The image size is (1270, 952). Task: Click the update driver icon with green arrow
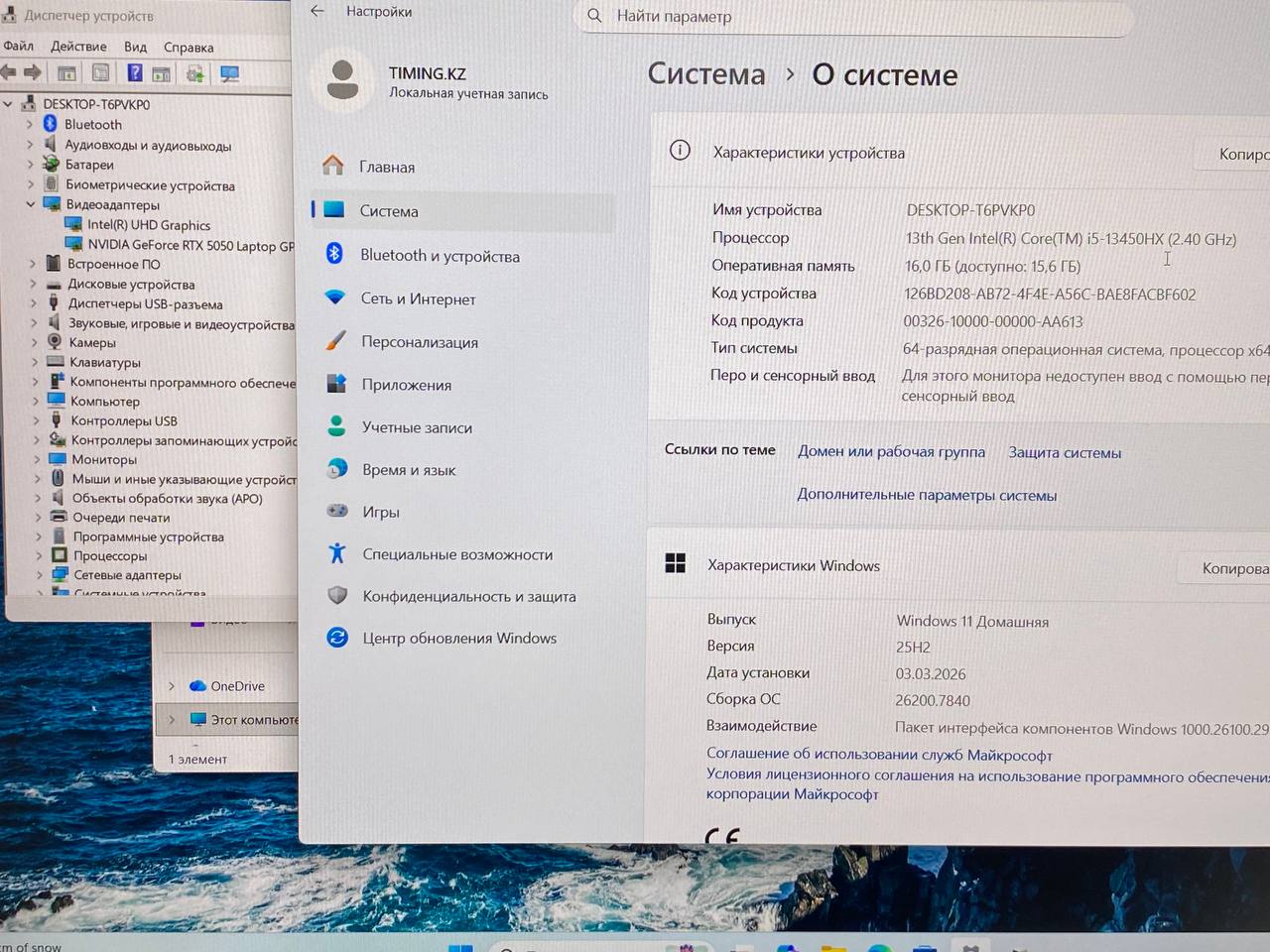point(194,73)
